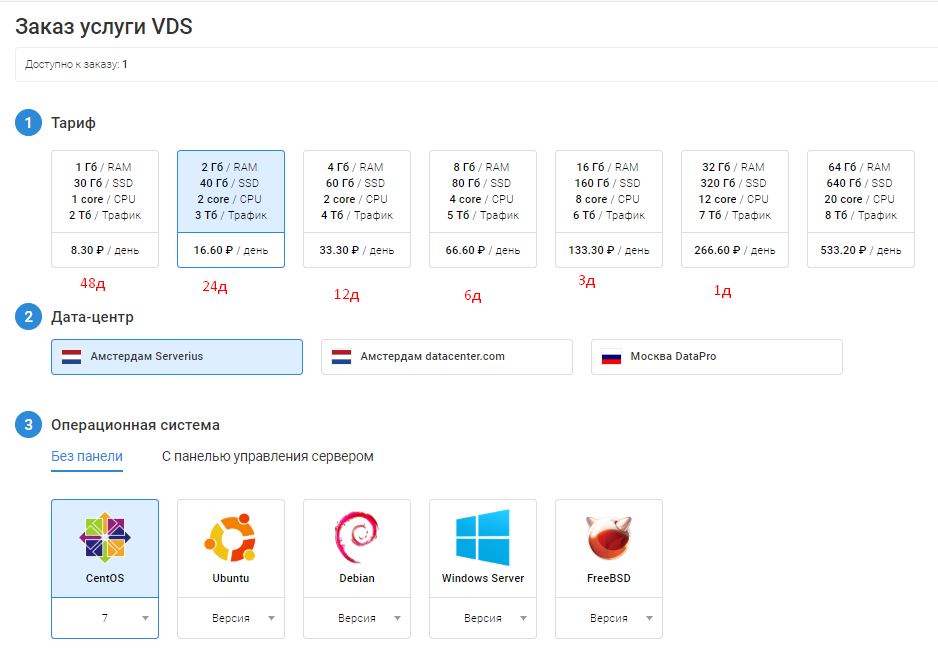Screen dimensions: 938x667
Task: Open the CentOS version dropdown showing 7
Action: [x=104, y=619]
